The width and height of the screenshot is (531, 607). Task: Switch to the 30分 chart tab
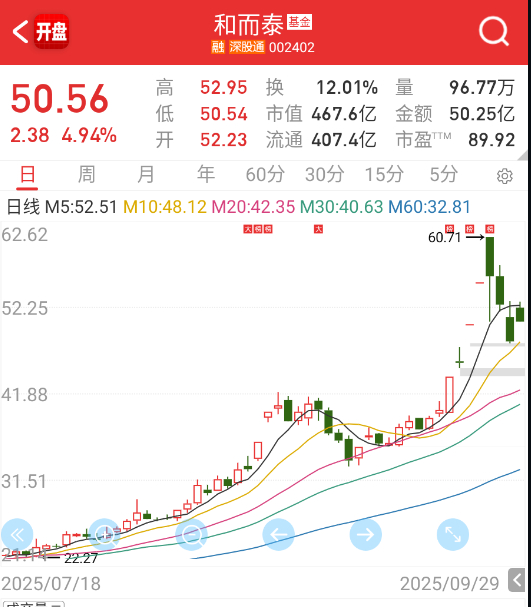[x=324, y=175]
